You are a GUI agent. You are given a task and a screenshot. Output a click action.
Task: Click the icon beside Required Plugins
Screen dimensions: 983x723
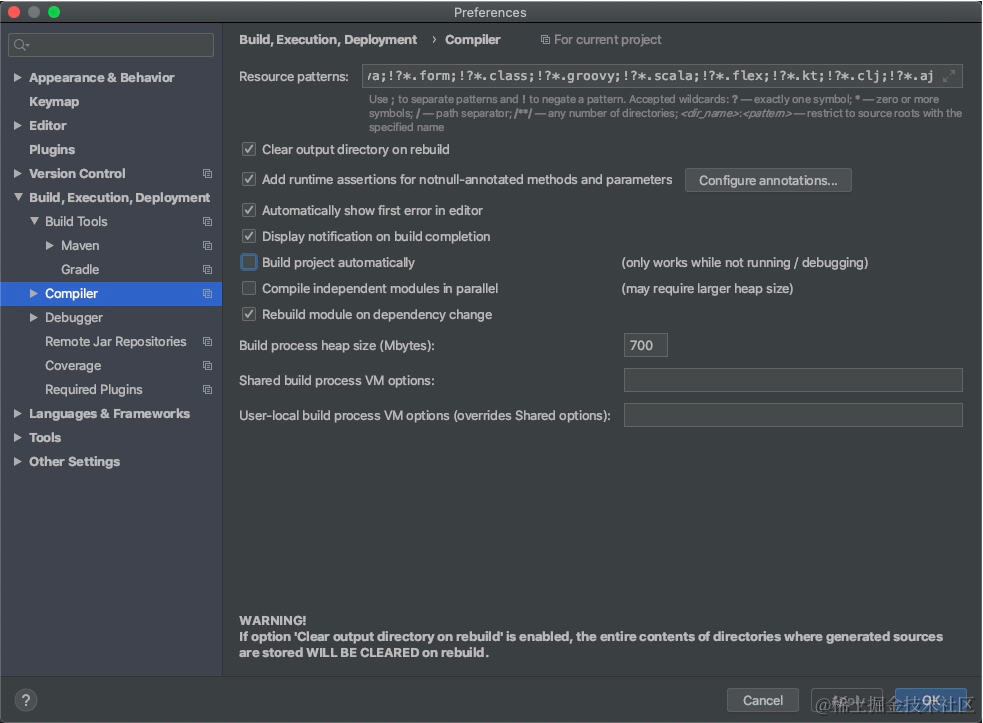point(207,389)
